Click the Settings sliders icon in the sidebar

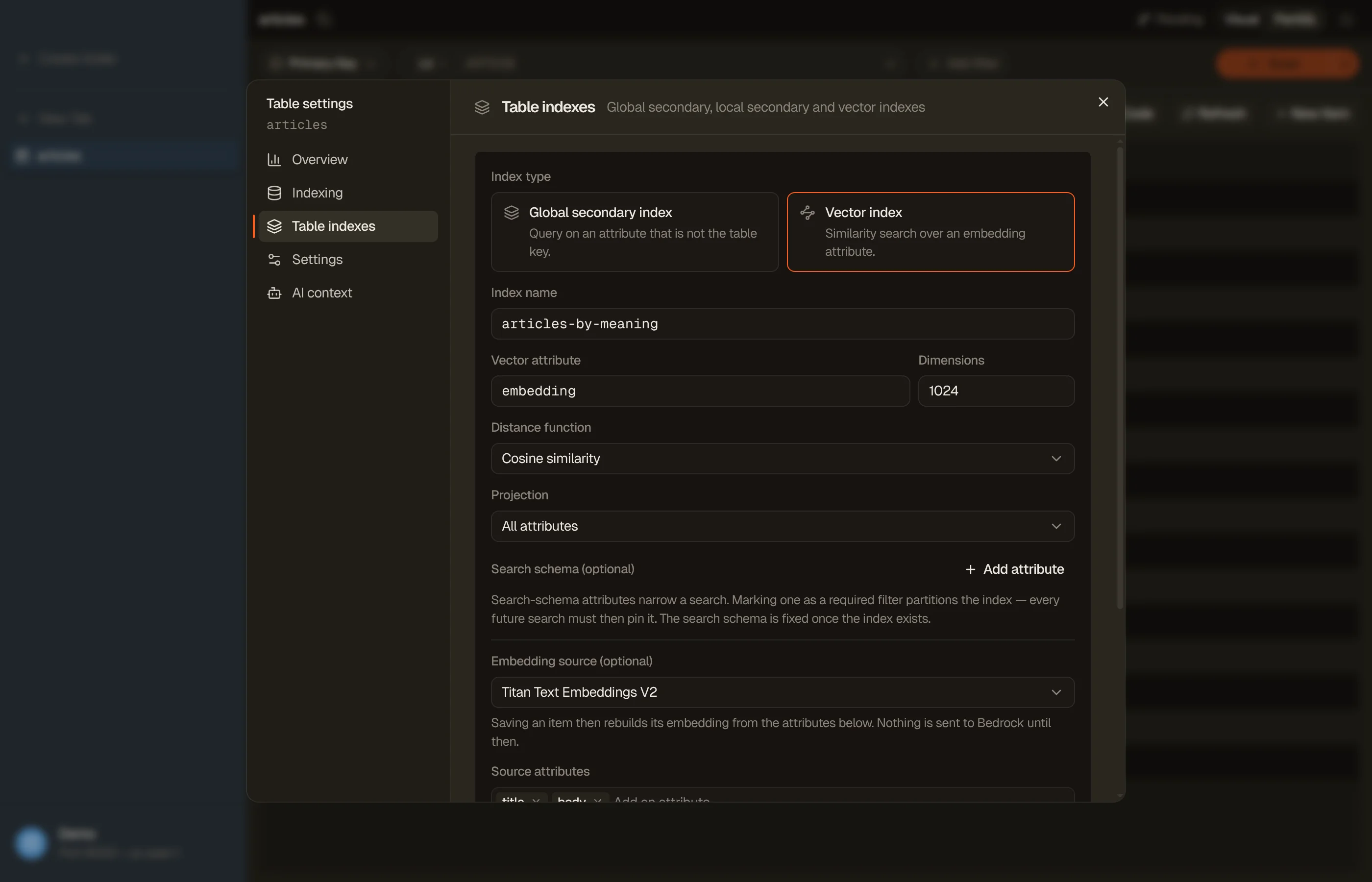274,259
